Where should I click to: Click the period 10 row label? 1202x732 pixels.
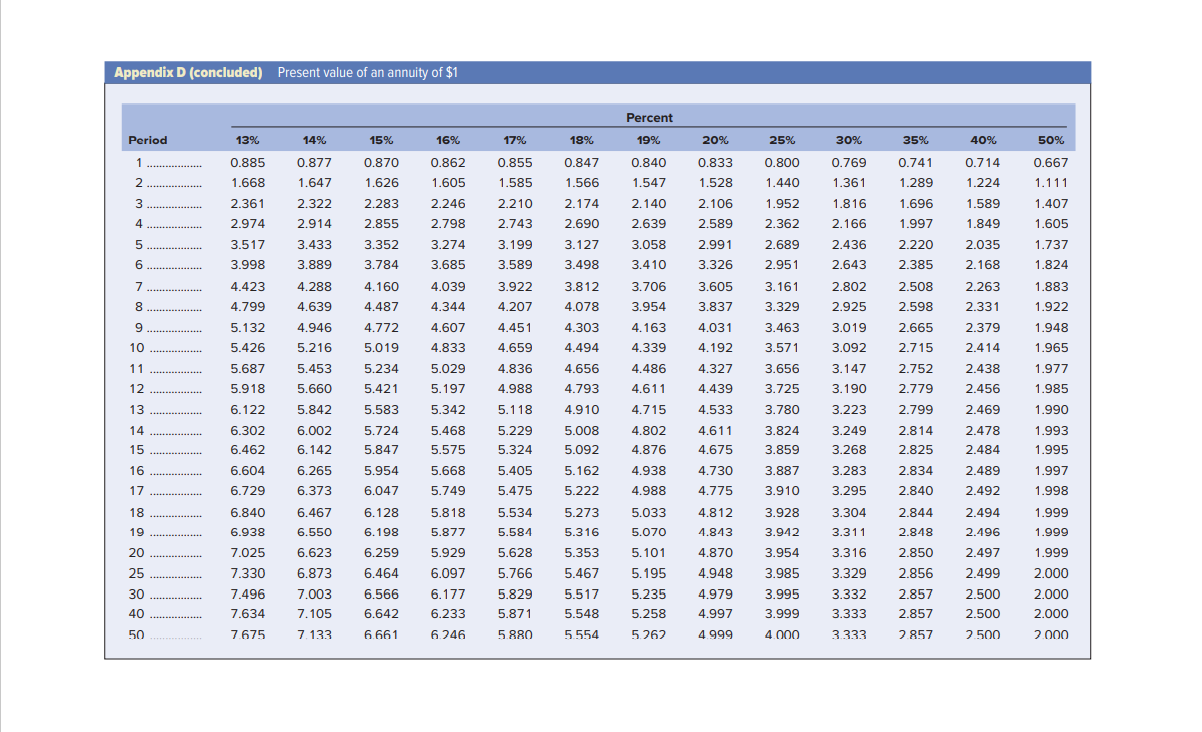137,348
